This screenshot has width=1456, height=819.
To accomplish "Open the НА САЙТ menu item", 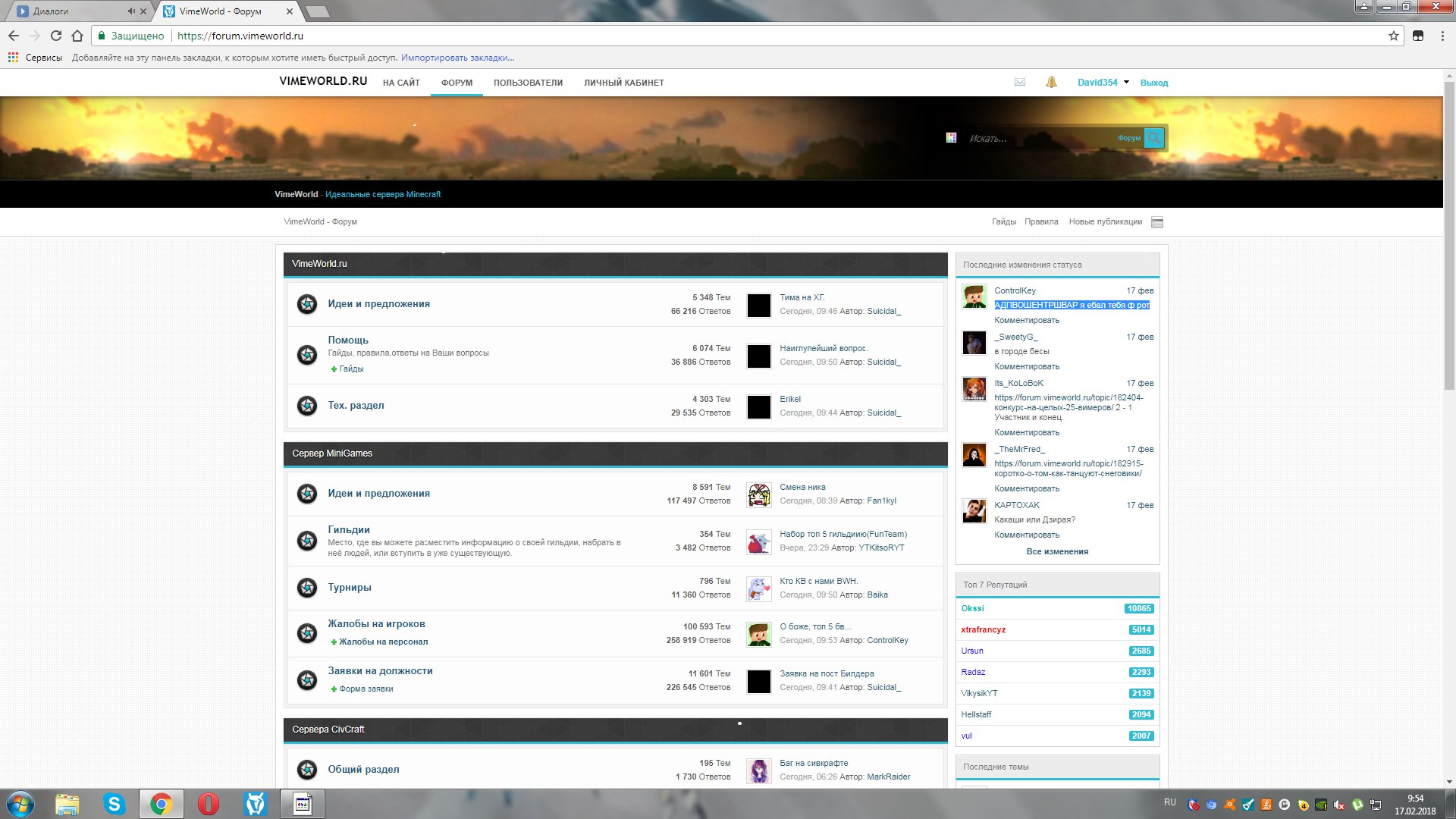I will 401,83.
